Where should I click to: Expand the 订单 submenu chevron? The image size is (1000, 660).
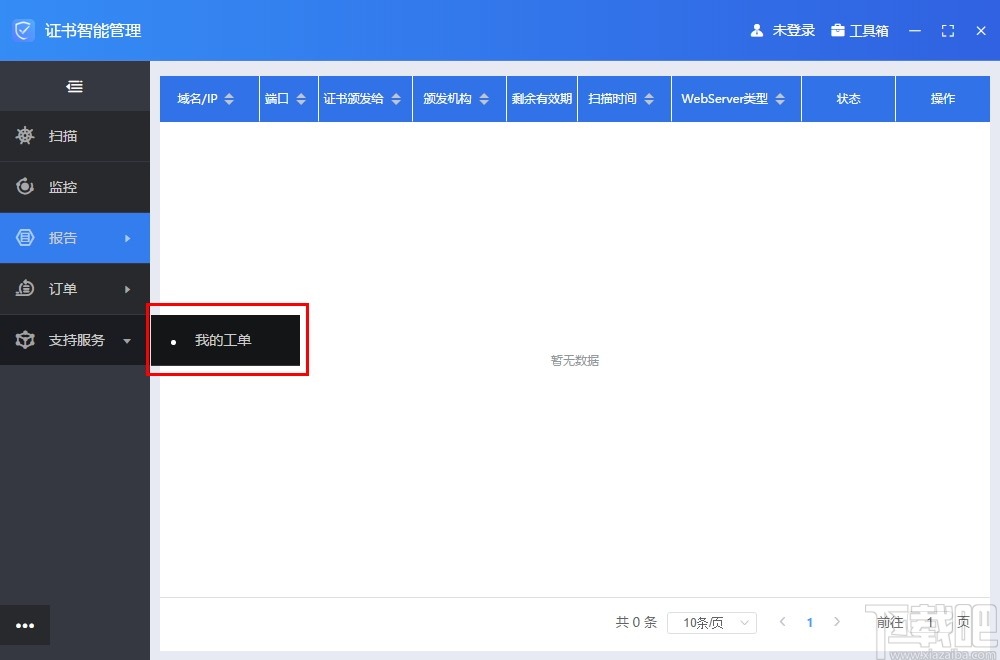(127, 288)
